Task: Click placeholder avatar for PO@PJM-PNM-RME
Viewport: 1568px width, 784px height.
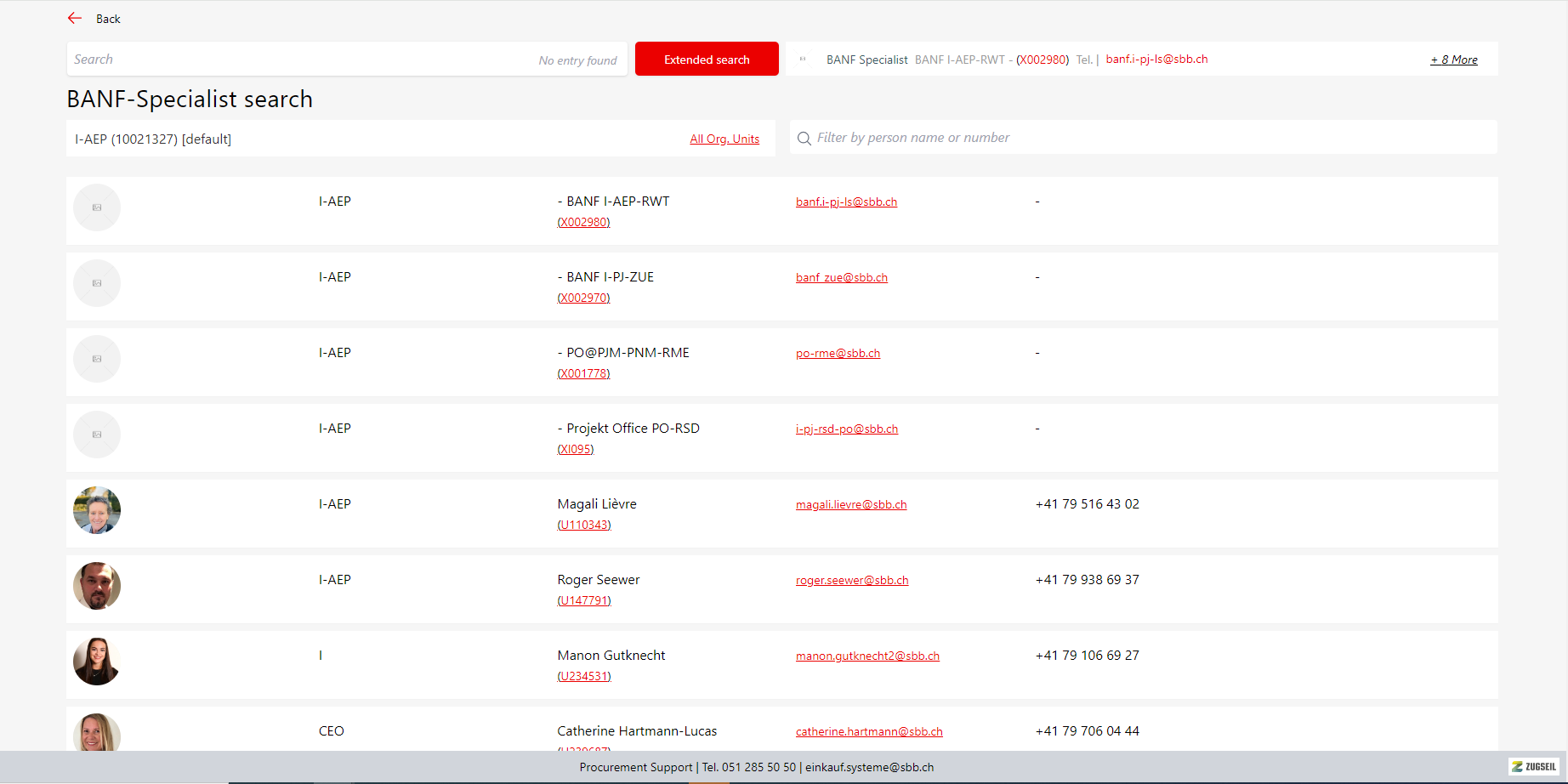Action: [x=97, y=359]
